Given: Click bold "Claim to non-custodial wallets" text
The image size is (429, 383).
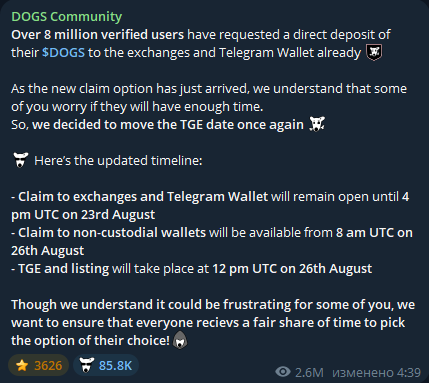Looking at the screenshot, I should pyautogui.click(x=112, y=233).
